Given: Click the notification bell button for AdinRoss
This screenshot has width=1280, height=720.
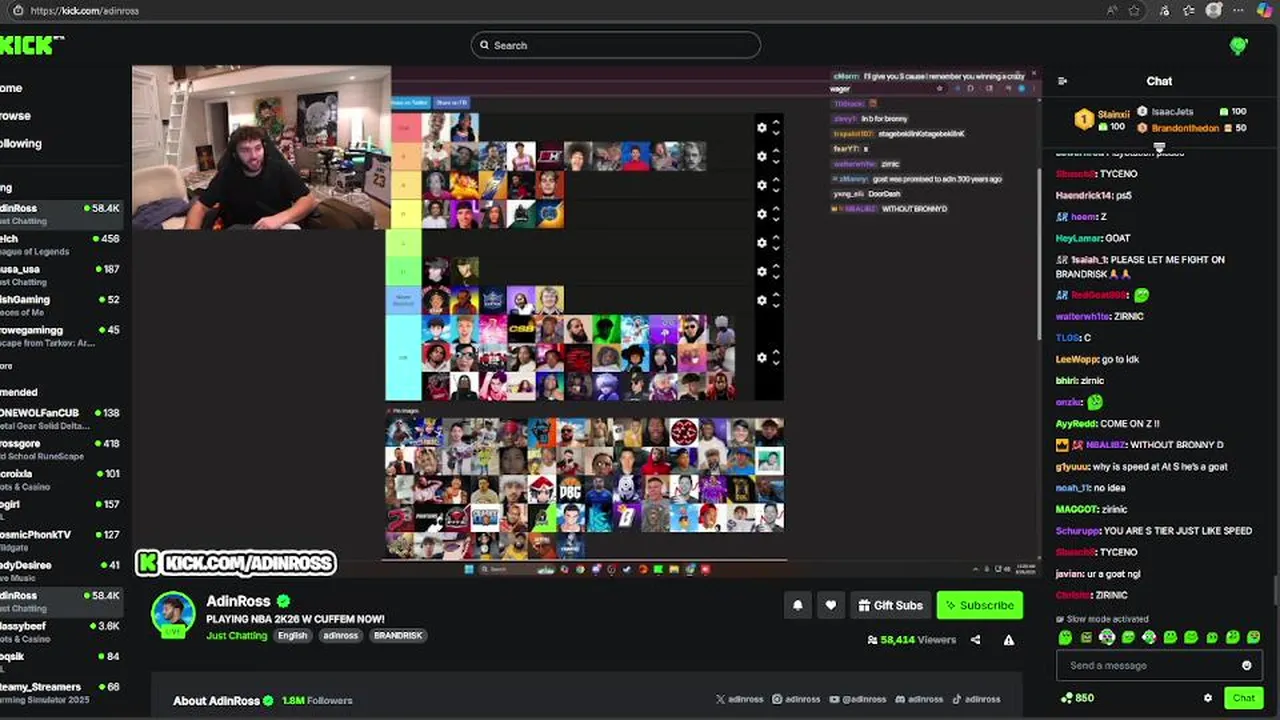Looking at the screenshot, I should [797, 605].
